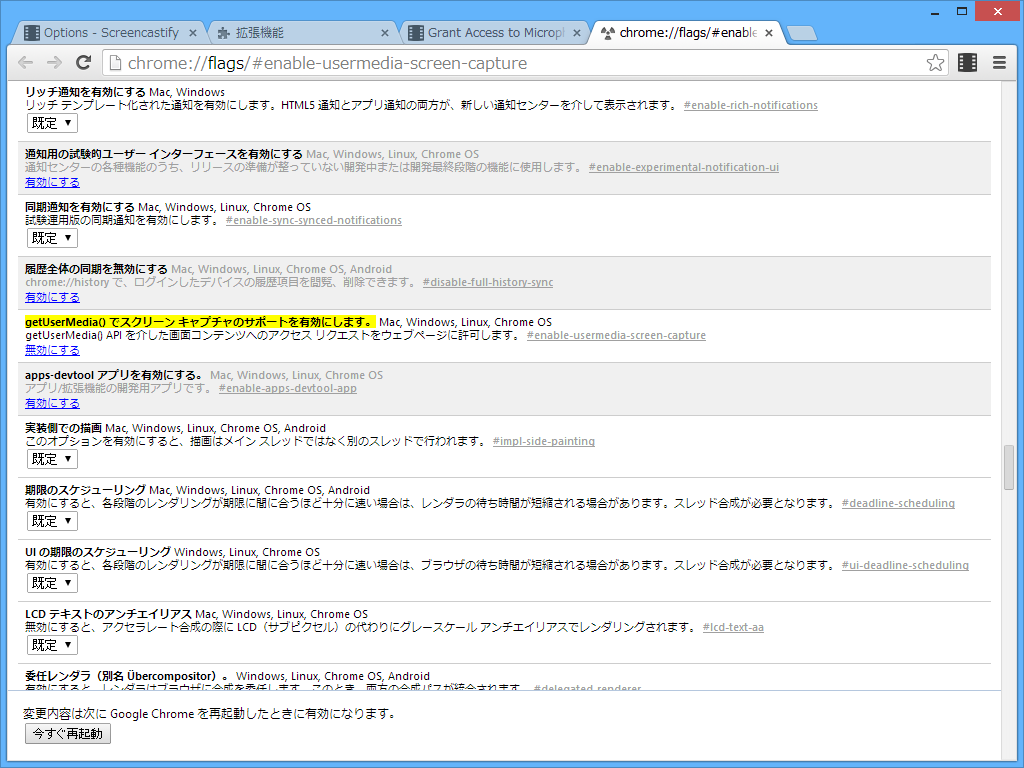
Task: Click the page reload icon
Action: coord(83,61)
